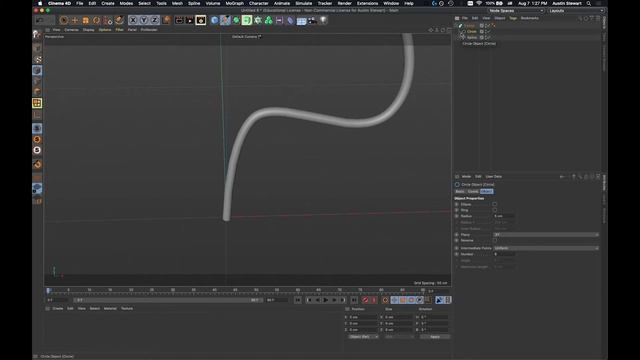Toggle Sweep object visibility dots
The width and height of the screenshot is (640, 360).
tap(487, 25)
